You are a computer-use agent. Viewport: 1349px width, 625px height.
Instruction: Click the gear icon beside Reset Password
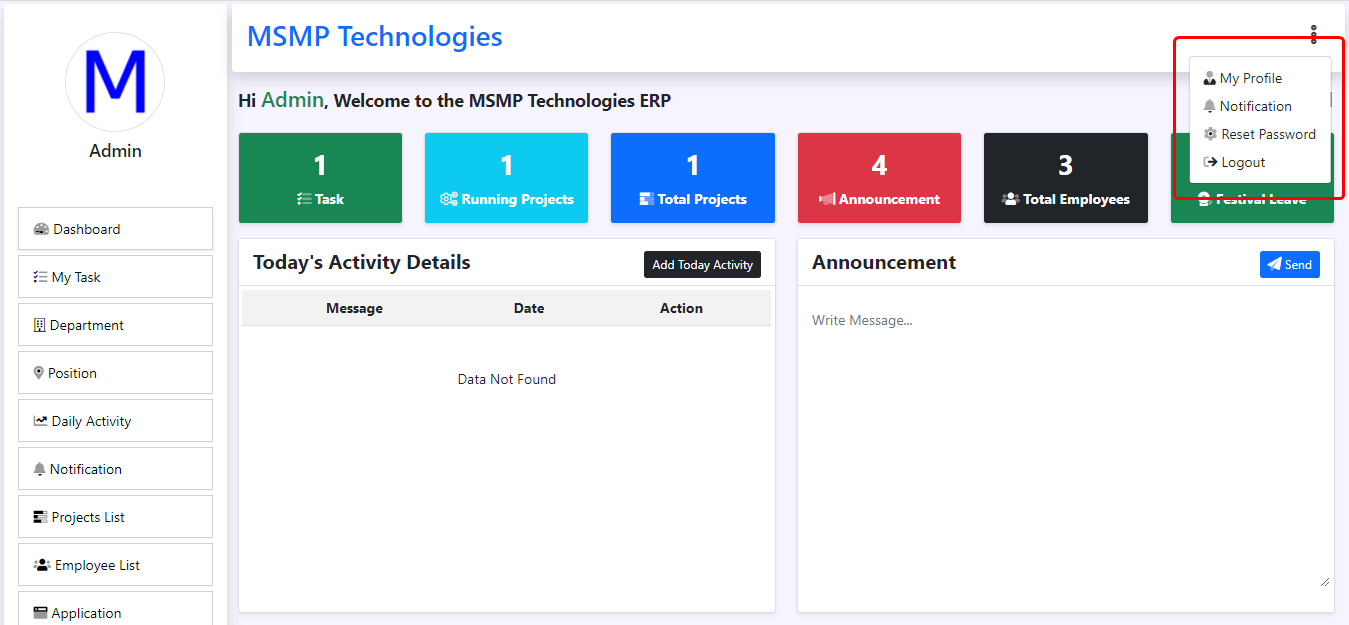pos(1210,134)
